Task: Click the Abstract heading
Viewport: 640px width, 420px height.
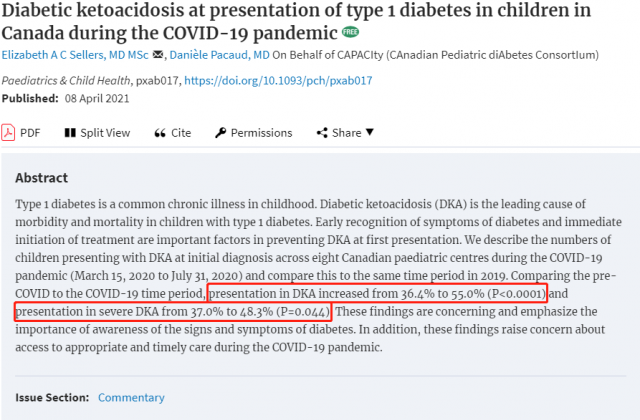Action: click(x=42, y=178)
